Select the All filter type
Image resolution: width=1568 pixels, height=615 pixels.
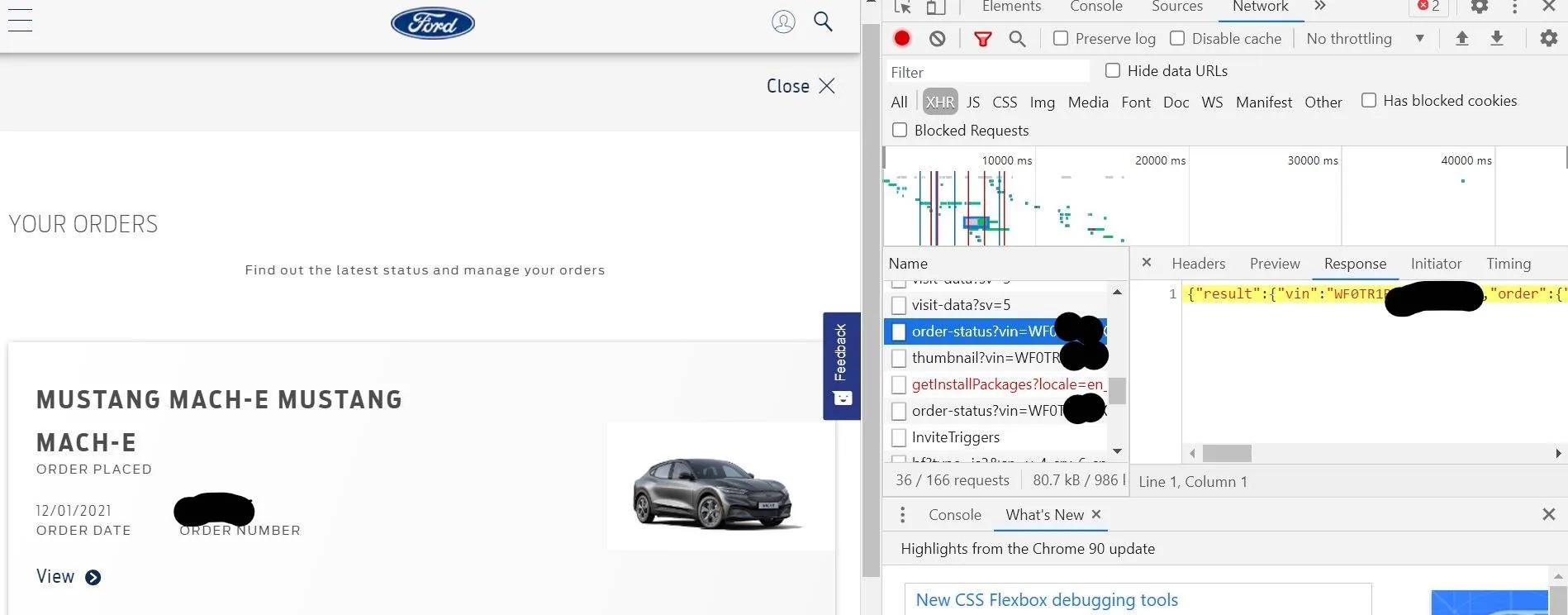click(899, 102)
